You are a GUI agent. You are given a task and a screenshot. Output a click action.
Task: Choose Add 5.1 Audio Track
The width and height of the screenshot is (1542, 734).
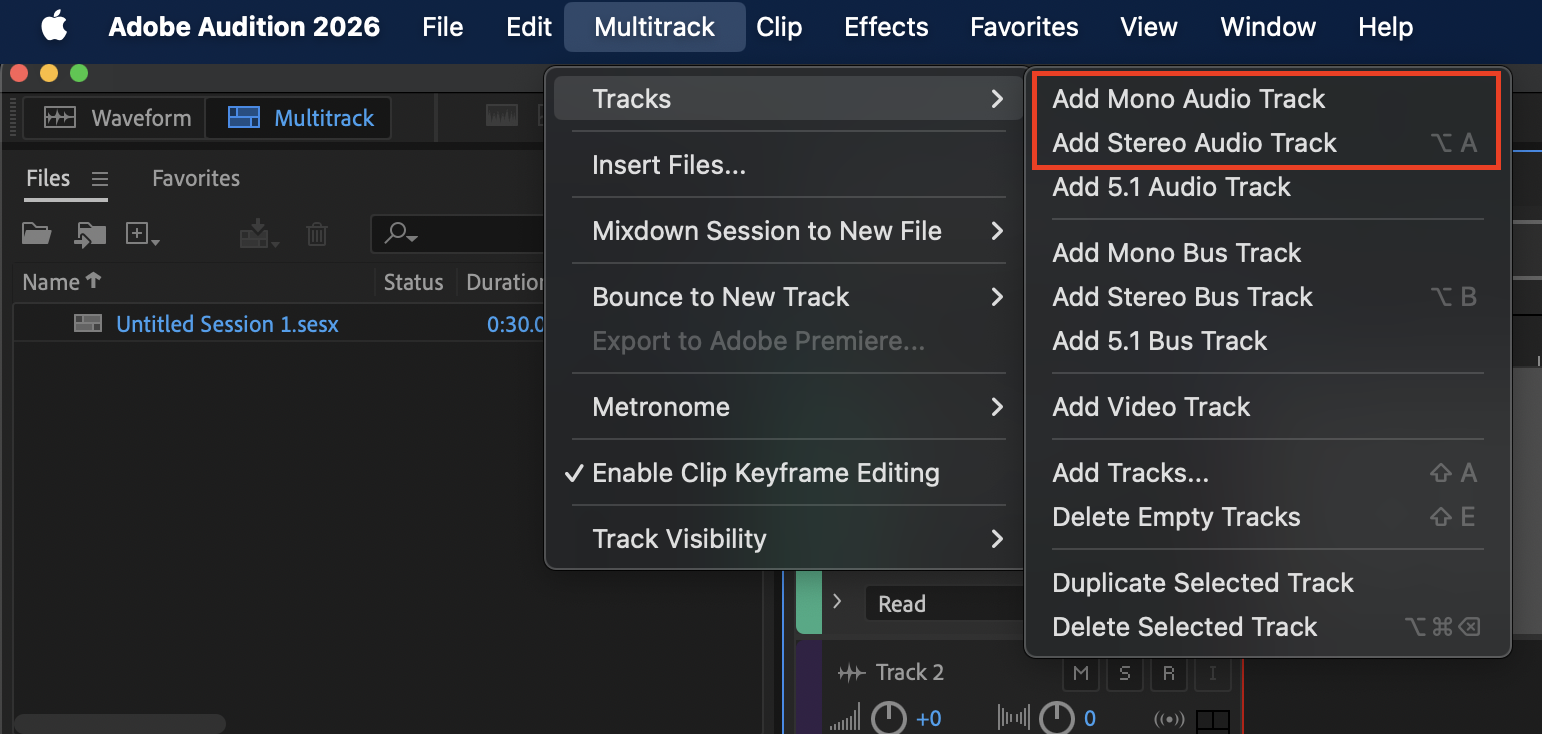(x=1268, y=187)
